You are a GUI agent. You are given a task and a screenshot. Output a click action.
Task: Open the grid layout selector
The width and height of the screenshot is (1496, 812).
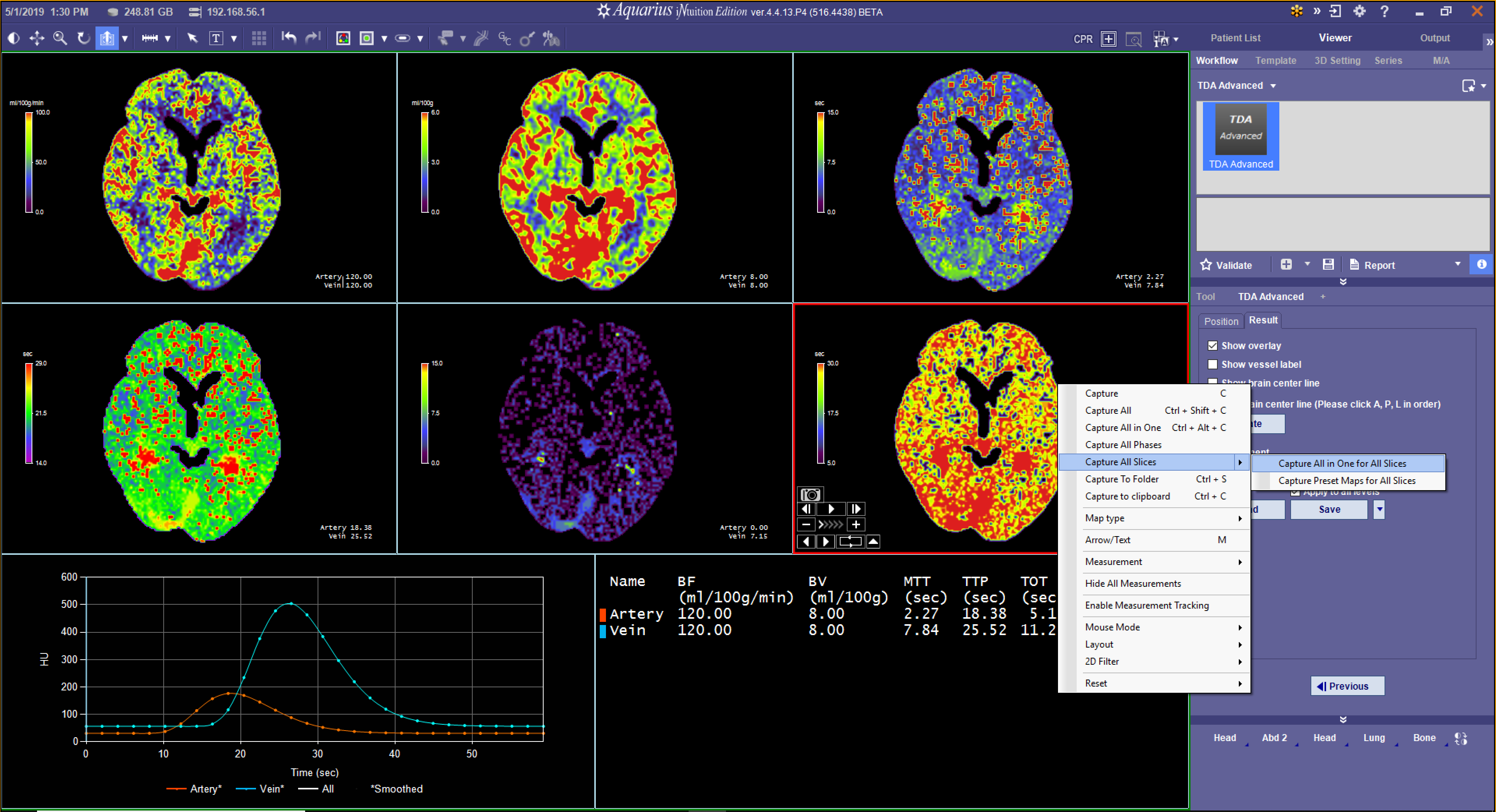click(259, 38)
